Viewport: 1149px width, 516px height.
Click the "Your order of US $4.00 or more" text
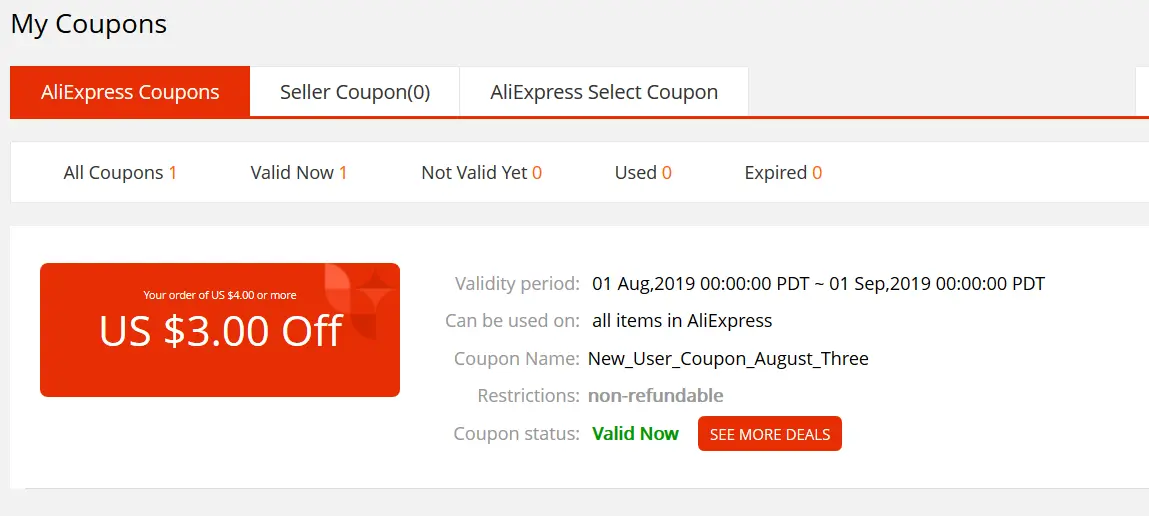coord(220,295)
